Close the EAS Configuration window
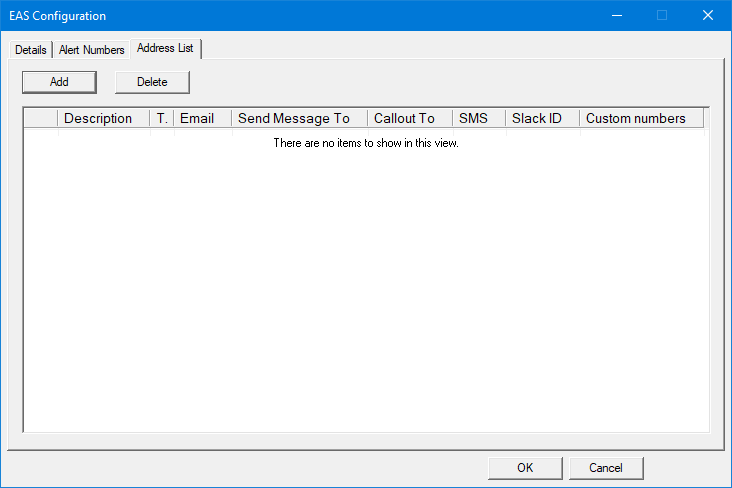This screenshot has width=732, height=488. pos(708,15)
